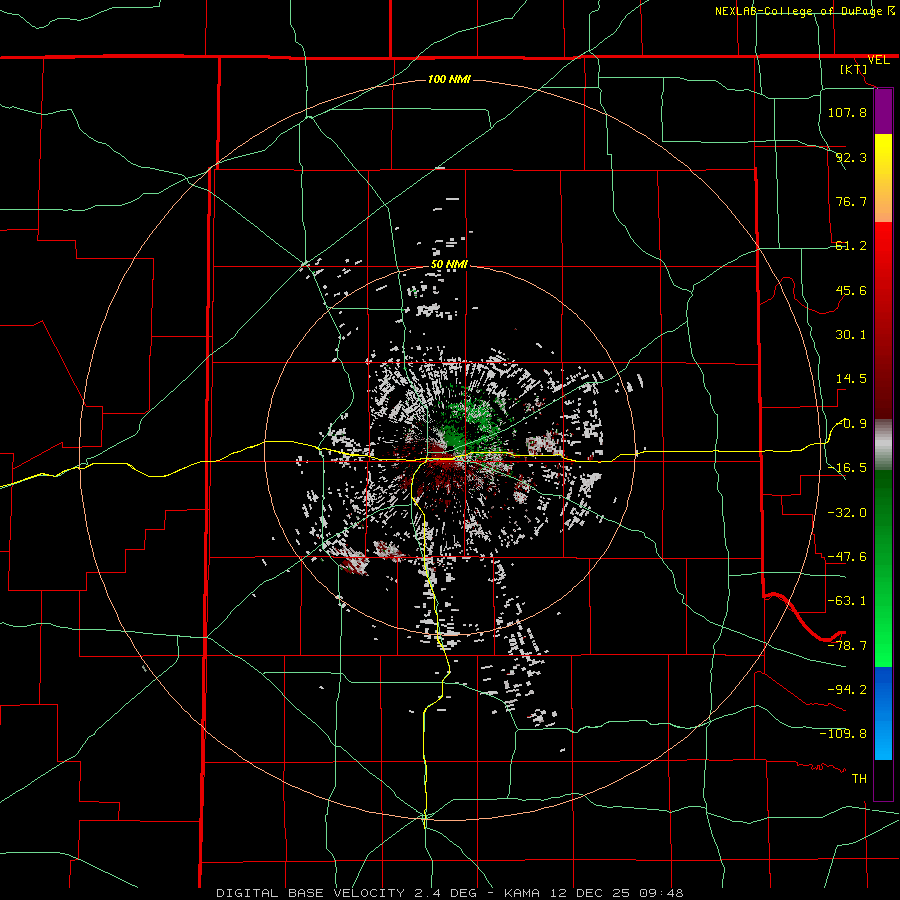
Task: Click the 30.1 scale label
Action: (851, 335)
